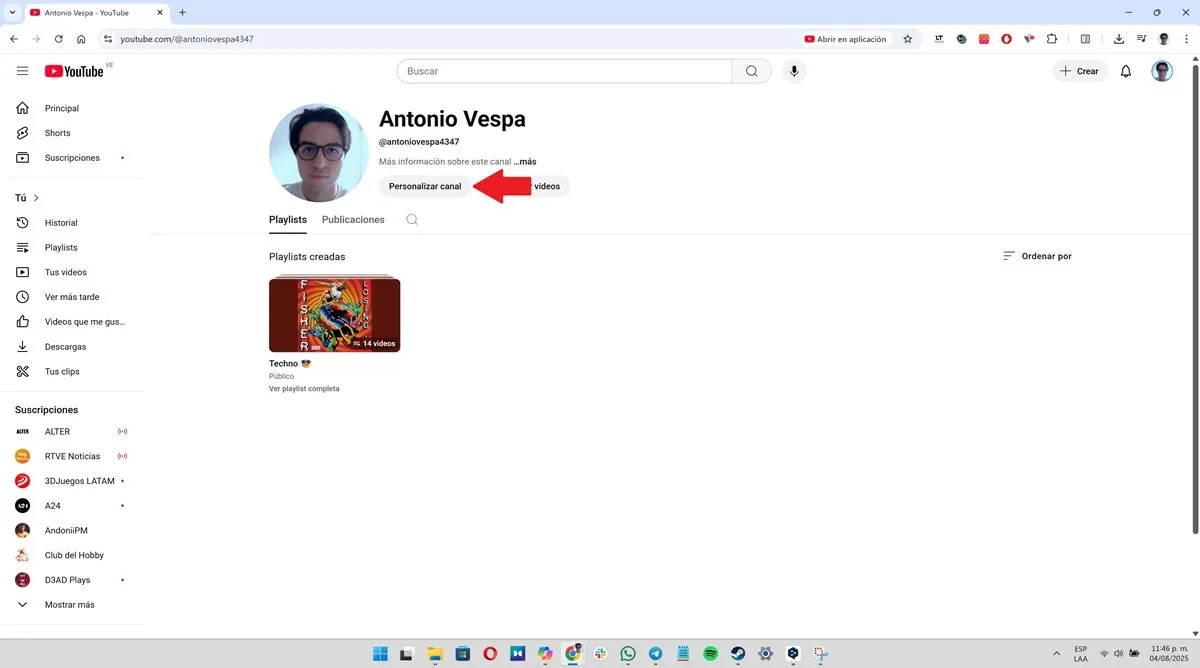The width and height of the screenshot is (1200, 668).
Task: Click the Personalizar canal button
Action: click(424, 186)
